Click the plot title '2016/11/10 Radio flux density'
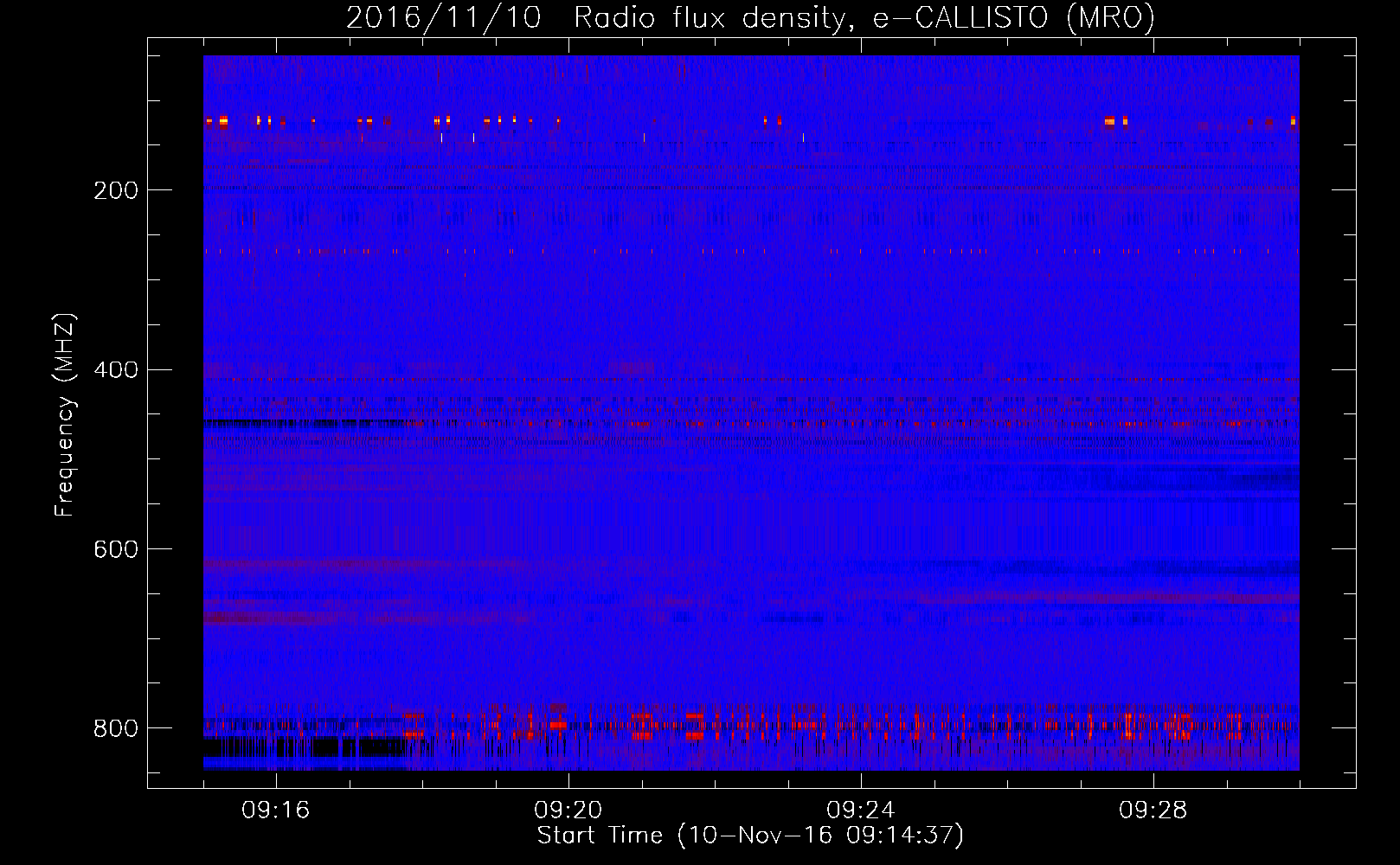This screenshot has height=865, width=1400. (751, 17)
